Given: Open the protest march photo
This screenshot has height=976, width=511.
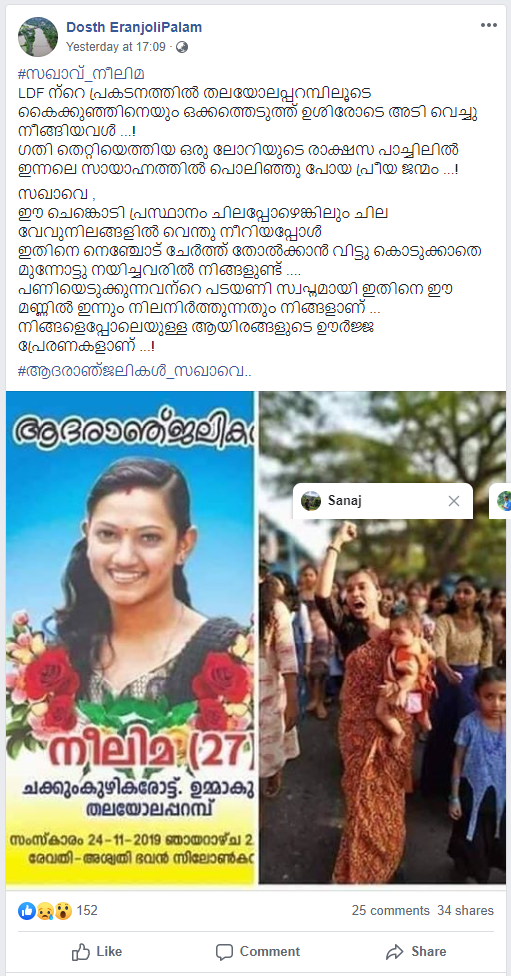Looking at the screenshot, I should coord(383,638).
